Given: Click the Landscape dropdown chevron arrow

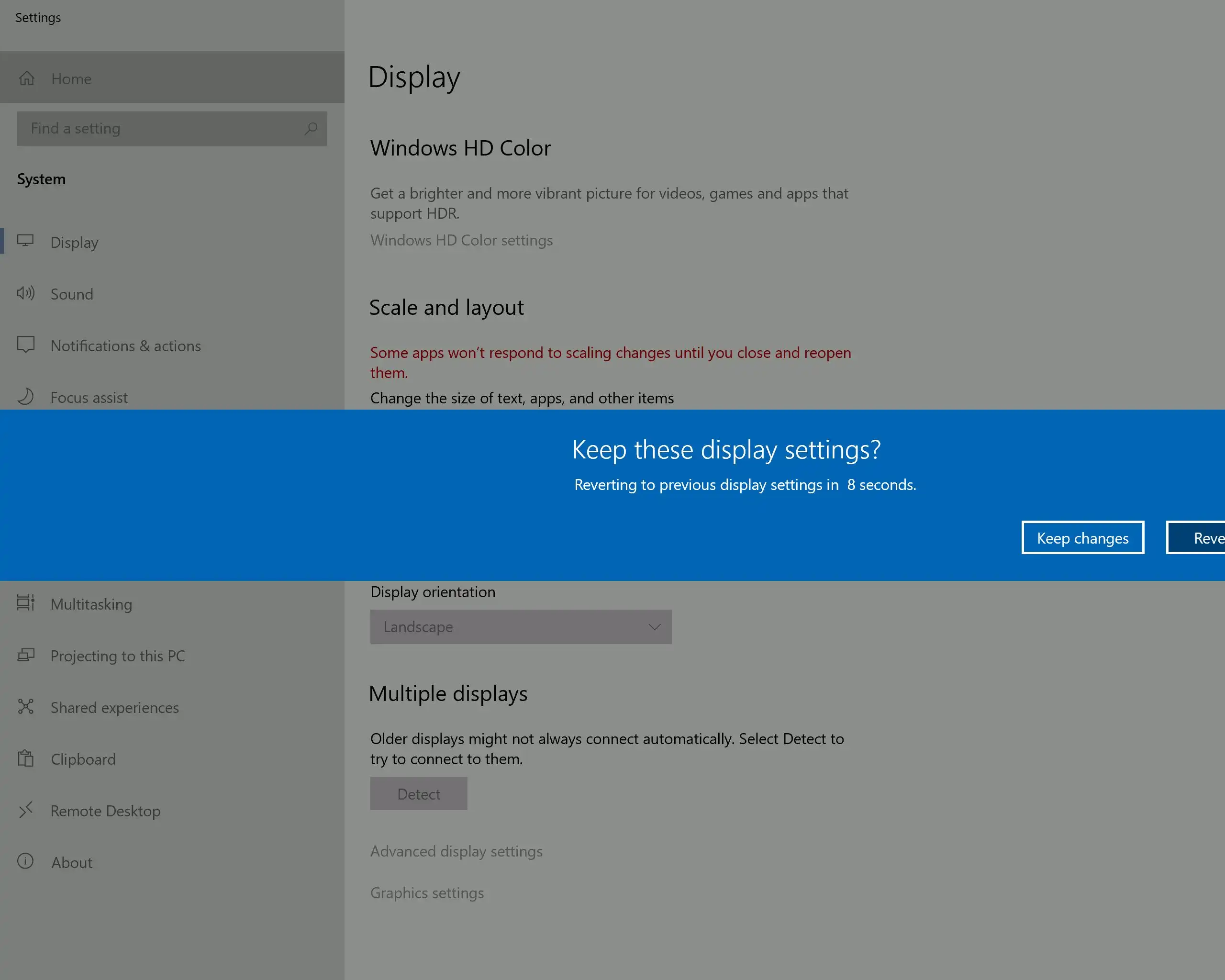Looking at the screenshot, I should tap(655, 627).
